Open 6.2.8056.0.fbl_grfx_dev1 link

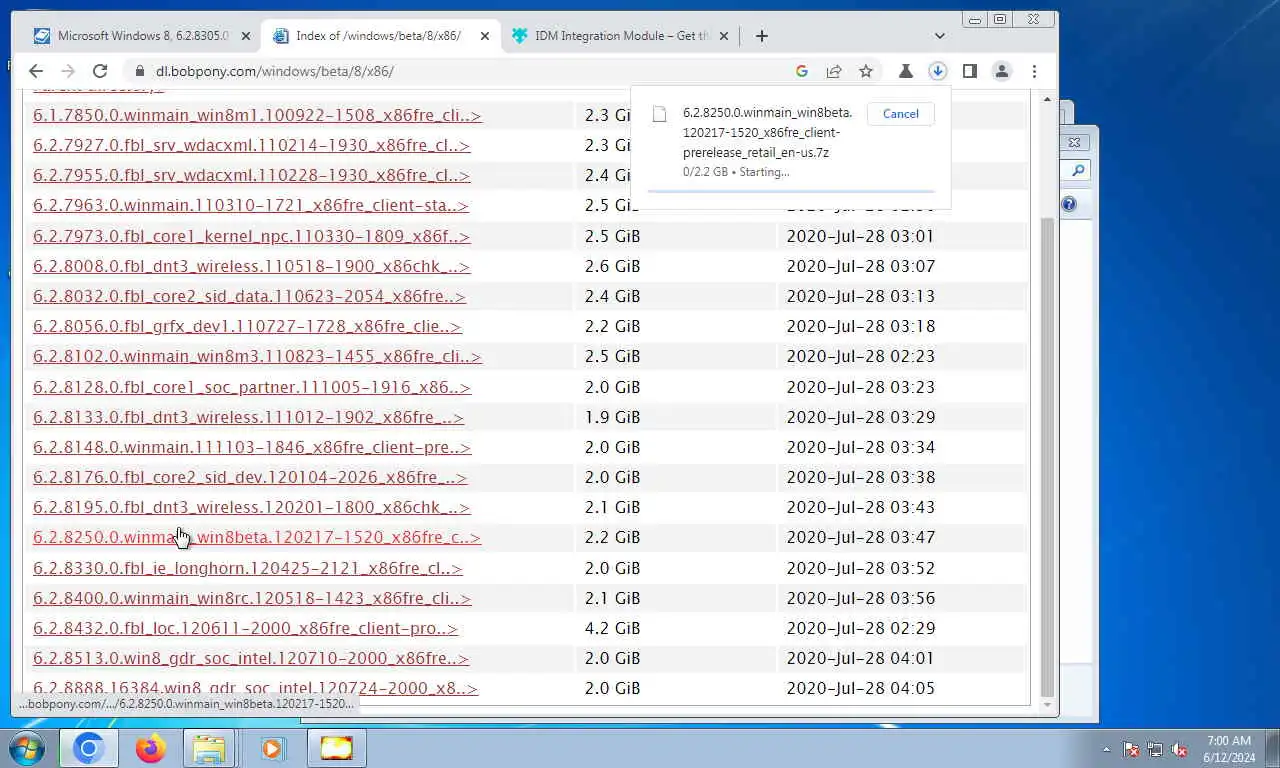pyautogui.click(x=247, y=326)
